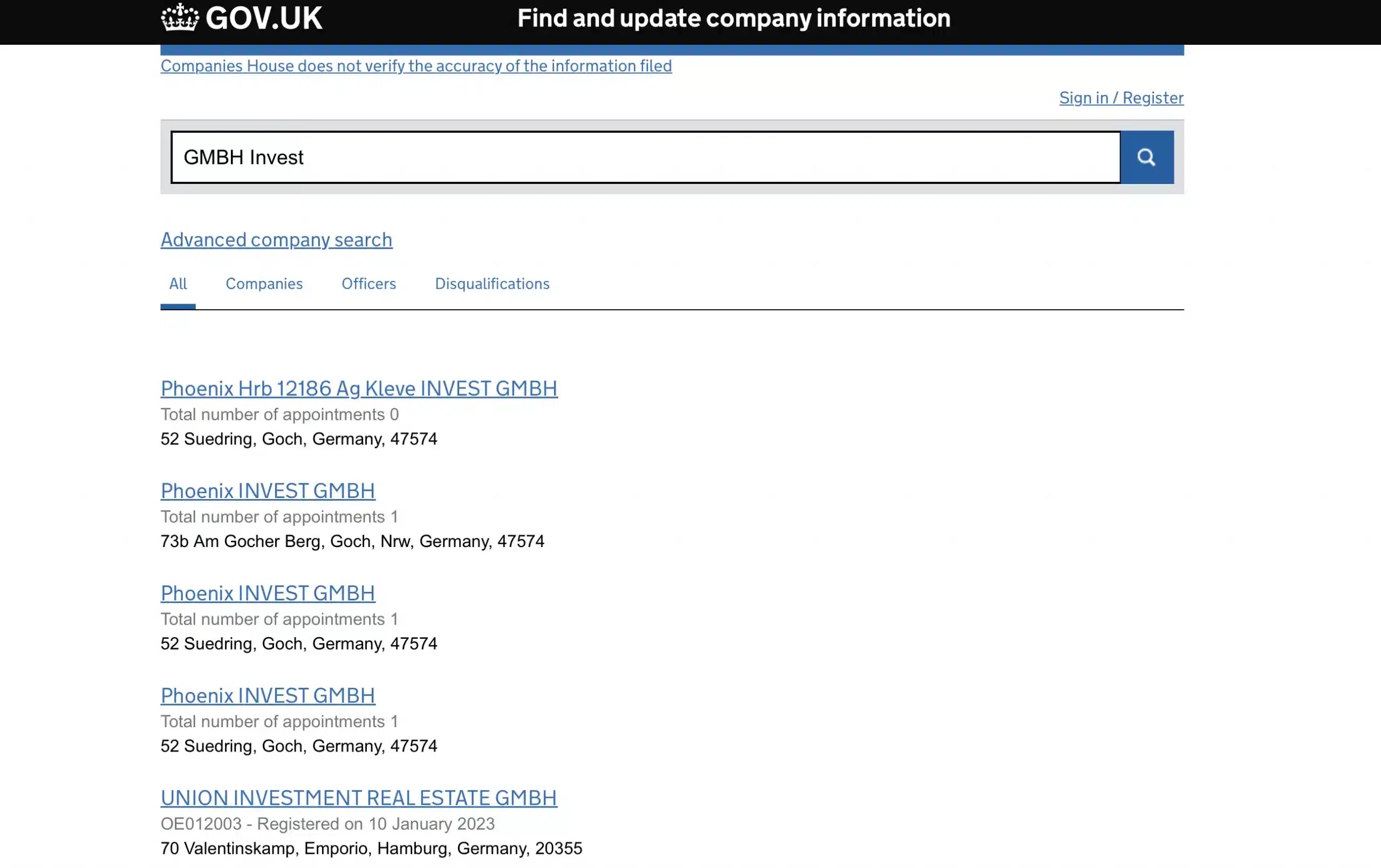Viewport: 1381px width, 868px height.
Task: Click the GMBH Invest search field
Action: (645, 157)
